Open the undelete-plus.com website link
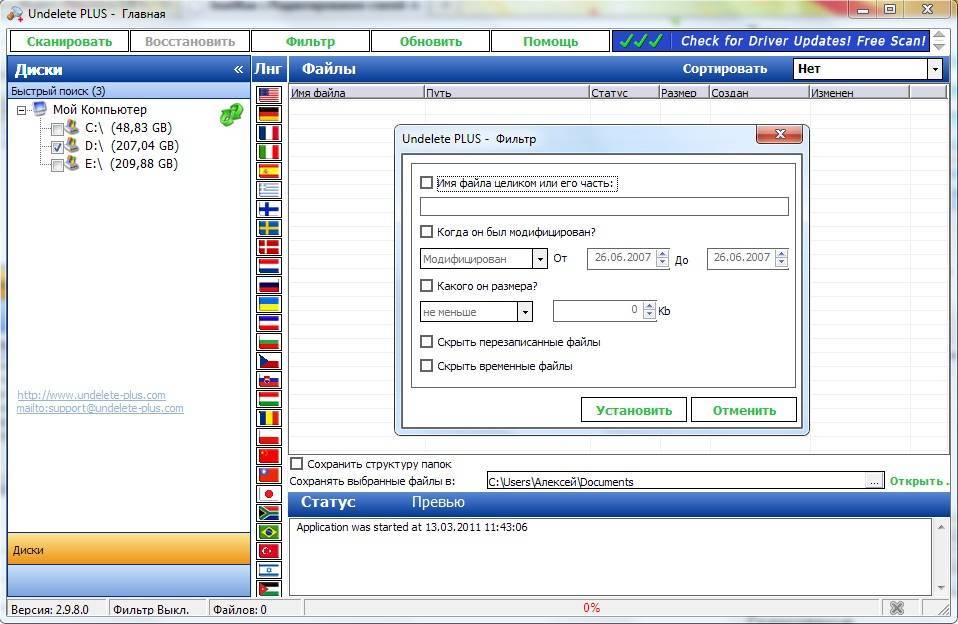This screenshot has width=958, height=624. [91, 395]
